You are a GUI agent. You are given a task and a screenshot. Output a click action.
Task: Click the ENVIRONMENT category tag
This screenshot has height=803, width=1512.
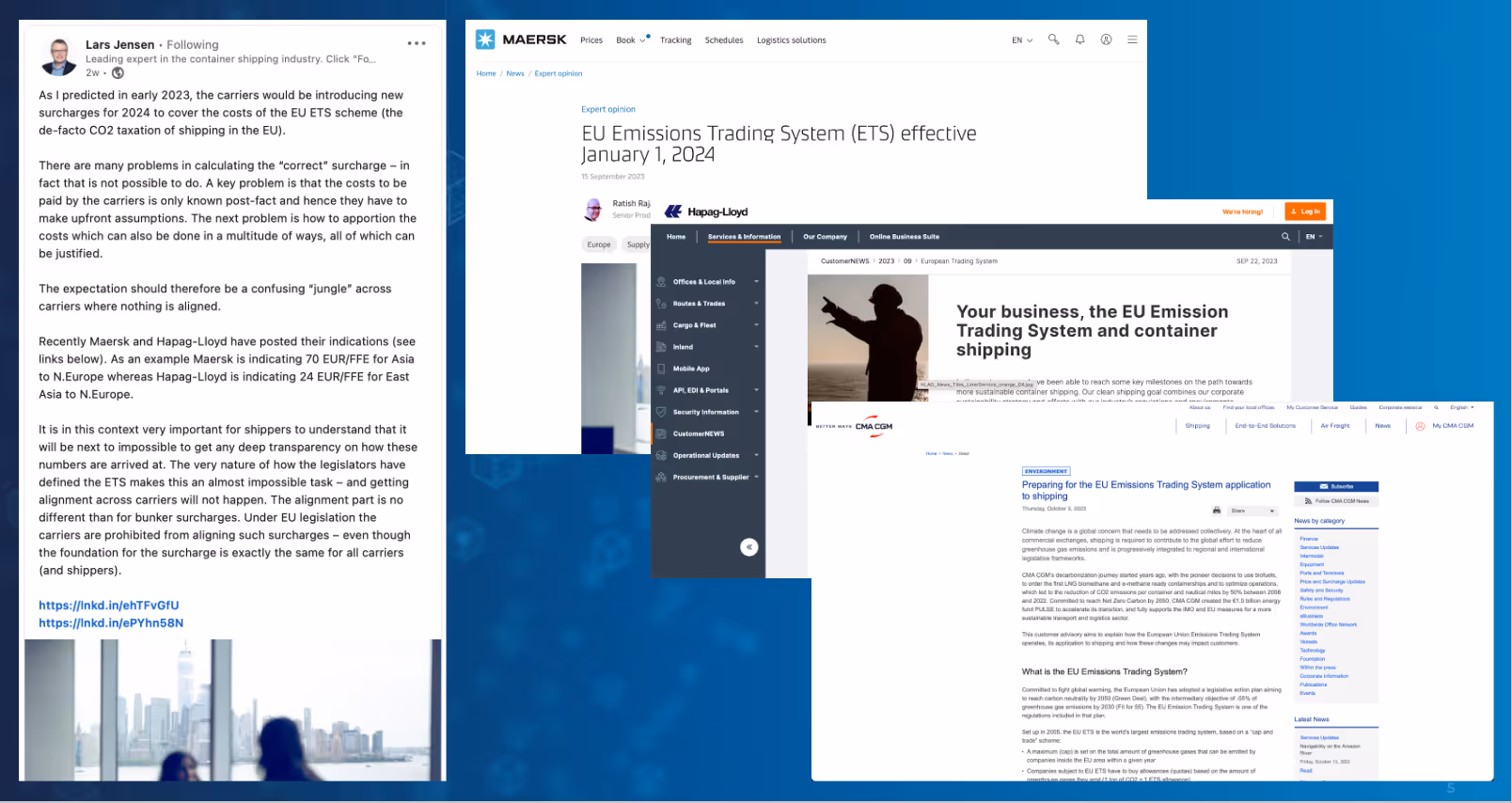[x=1046, y=471]
